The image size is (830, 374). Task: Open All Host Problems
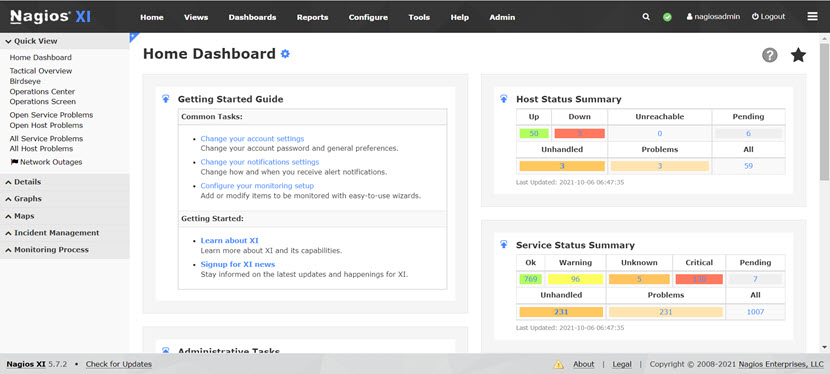tap(41, 149)
